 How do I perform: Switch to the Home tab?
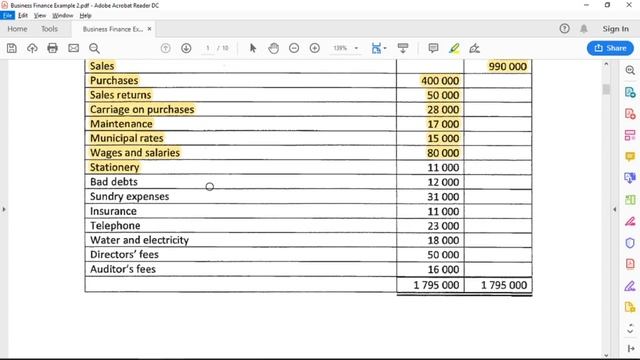tap(17, 29)
